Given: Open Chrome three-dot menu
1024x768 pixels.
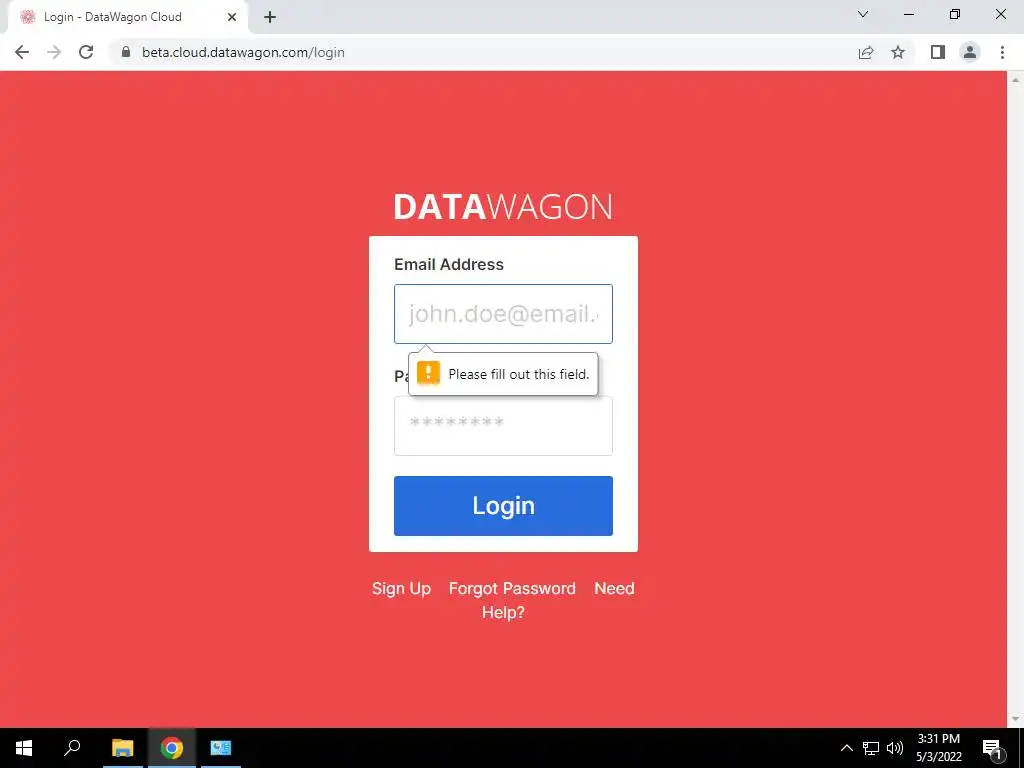Looking at the screenshot, I should coord(1002,52).
